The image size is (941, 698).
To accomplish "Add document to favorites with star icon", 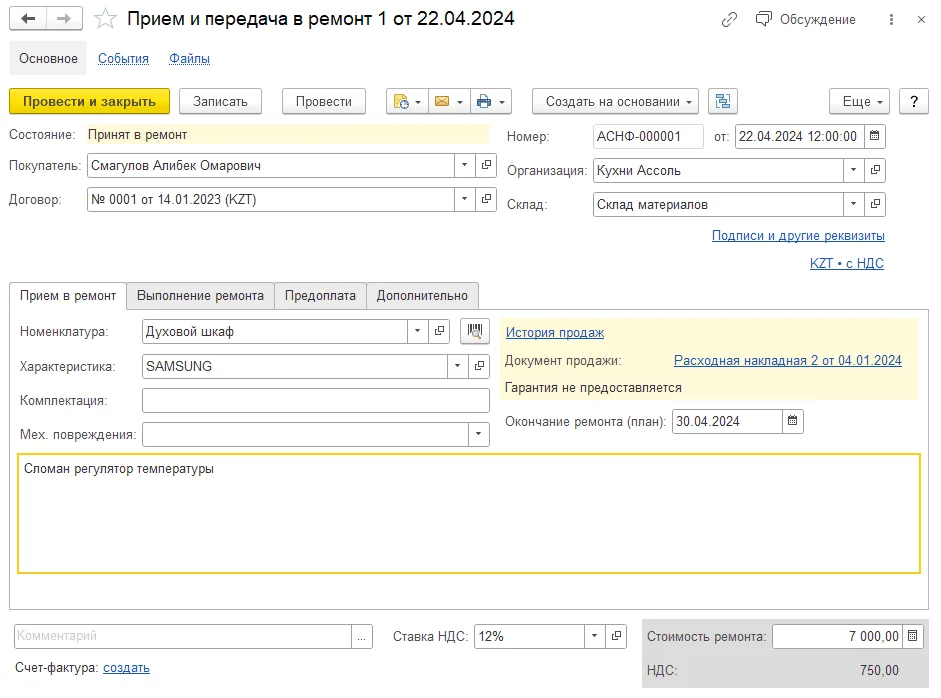I will (105, 19).
